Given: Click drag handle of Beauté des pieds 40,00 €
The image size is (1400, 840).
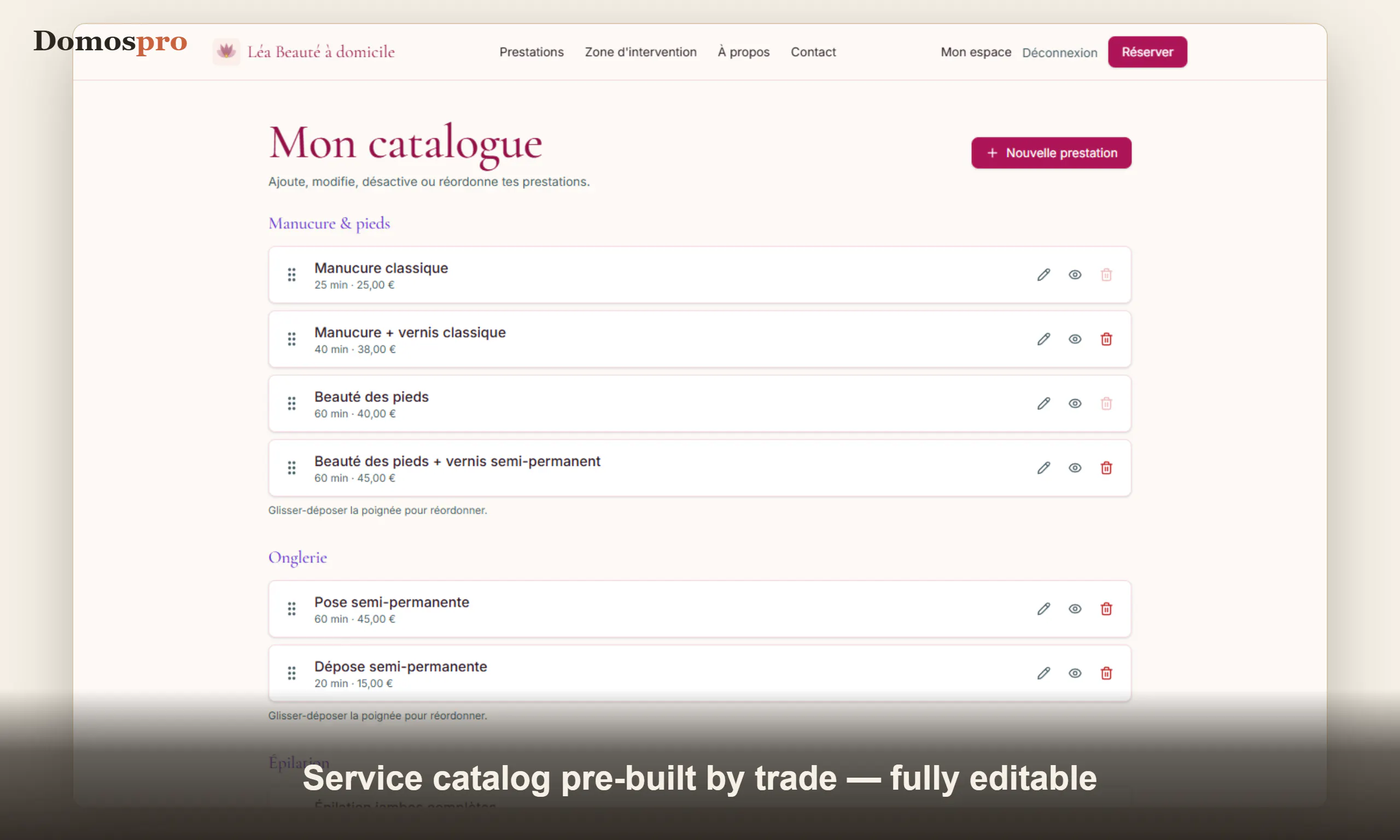Looking at the screenshot, I should [291, 404].
